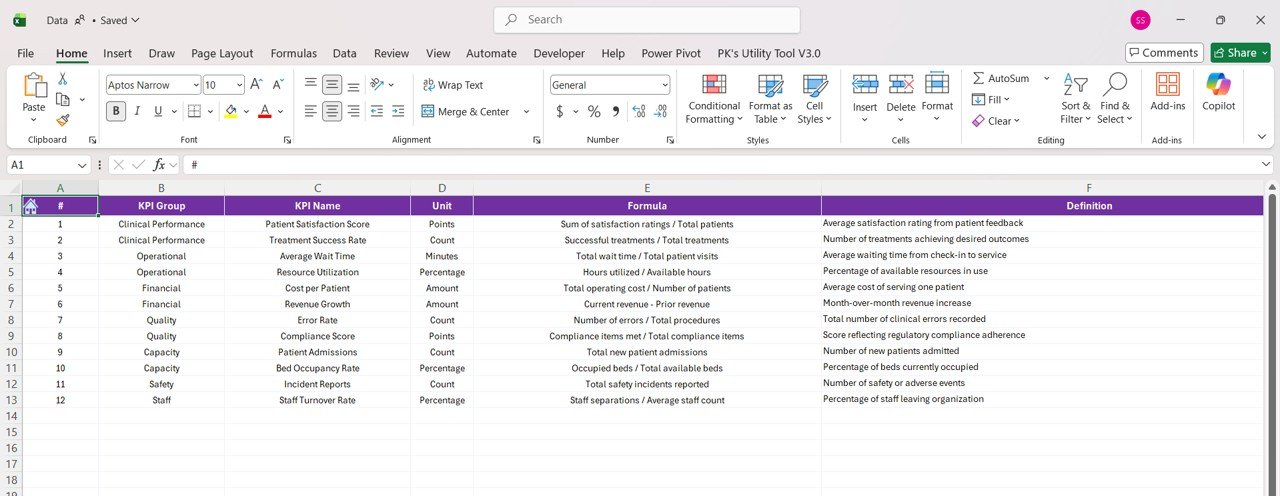Click the Name Box showing A1
Screen dimensions: 1280x496
tap(48, 164)
